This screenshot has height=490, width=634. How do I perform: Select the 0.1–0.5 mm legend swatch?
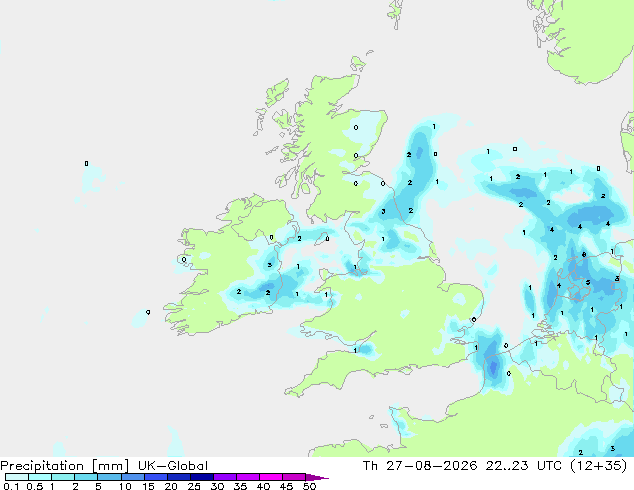[x=17, y=477]
